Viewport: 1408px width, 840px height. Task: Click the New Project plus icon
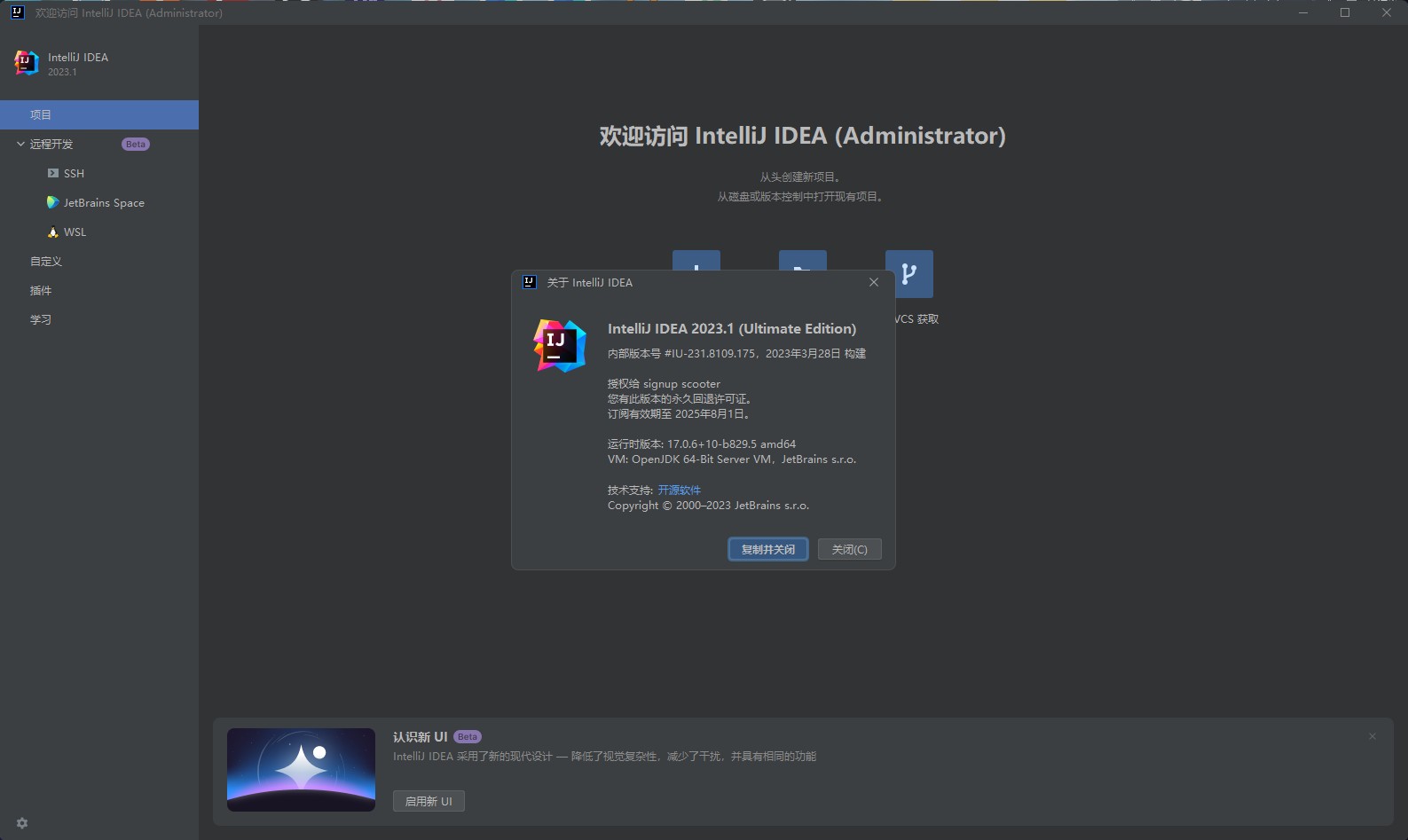(696, 260)
